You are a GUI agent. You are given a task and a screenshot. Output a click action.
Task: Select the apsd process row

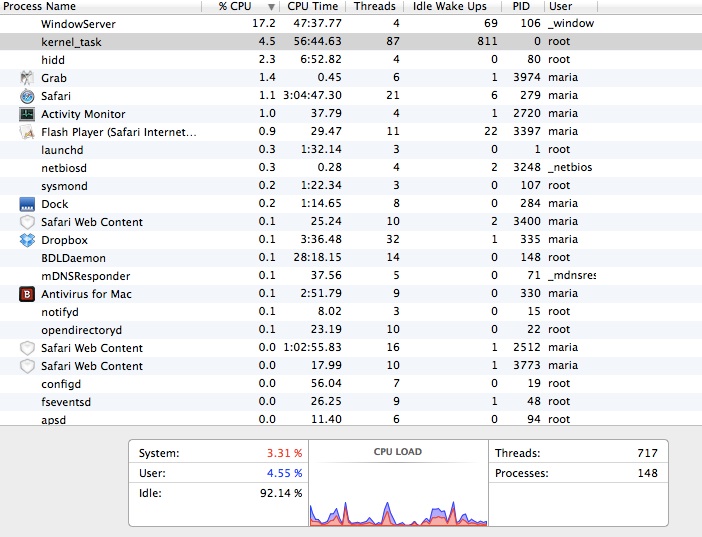(351, 419)
